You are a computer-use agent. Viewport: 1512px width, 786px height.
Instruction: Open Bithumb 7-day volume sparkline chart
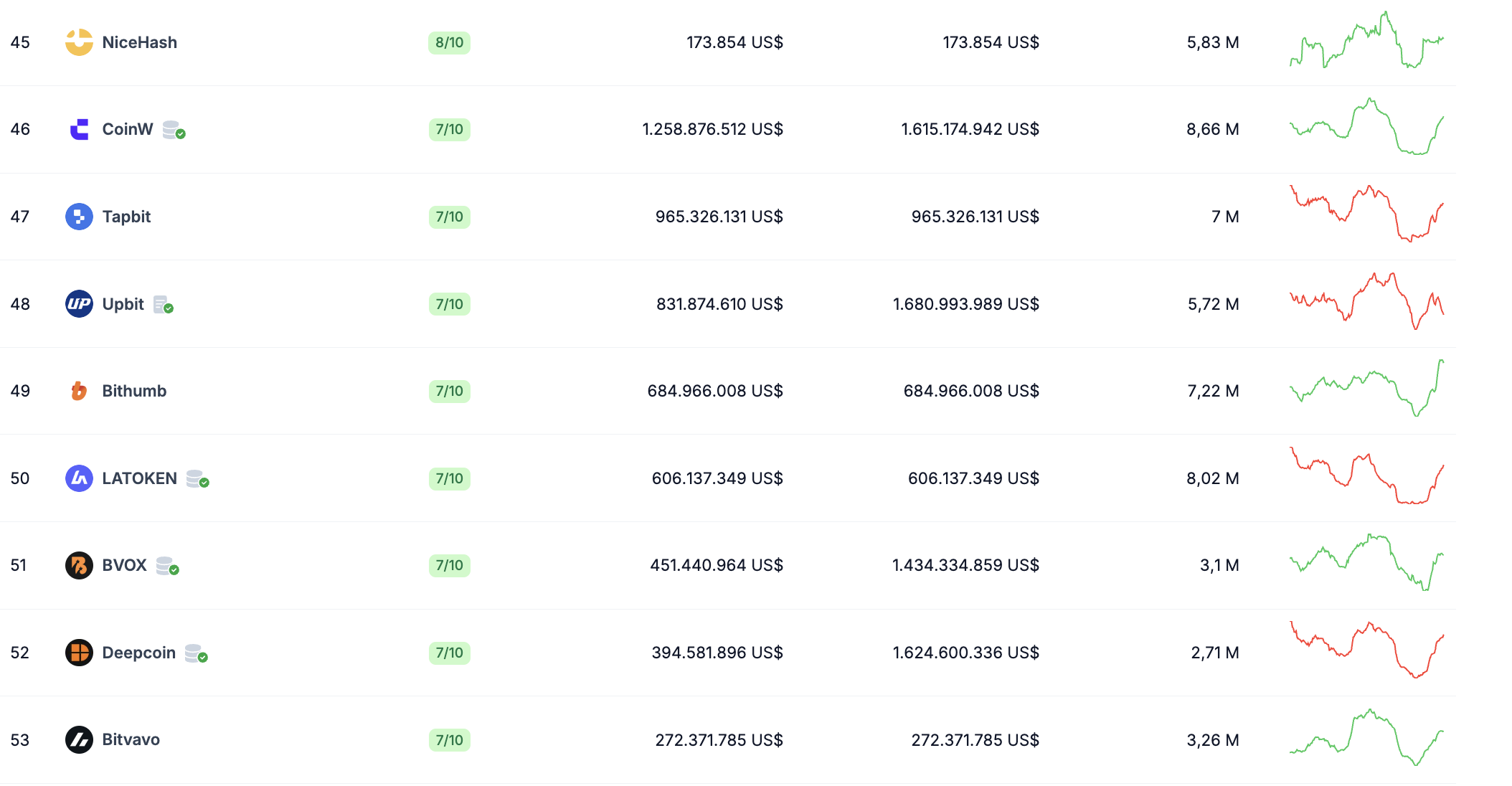1366,389
